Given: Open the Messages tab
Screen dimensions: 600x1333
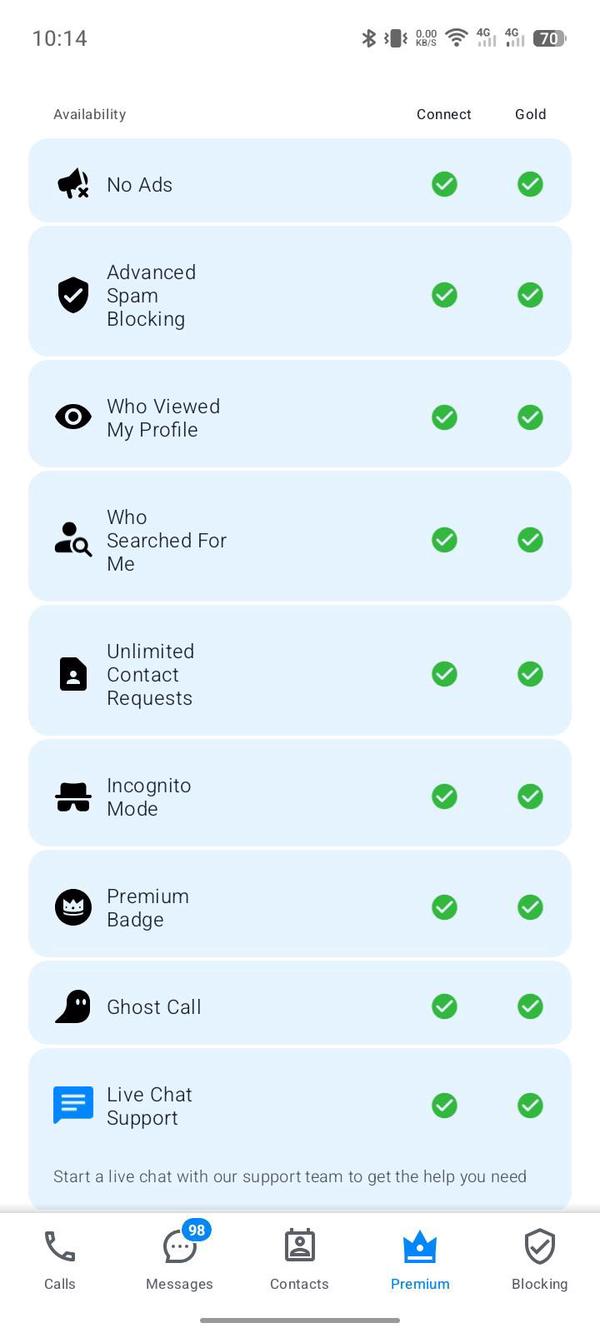Looking at the screenshot, I should 180,1259.
